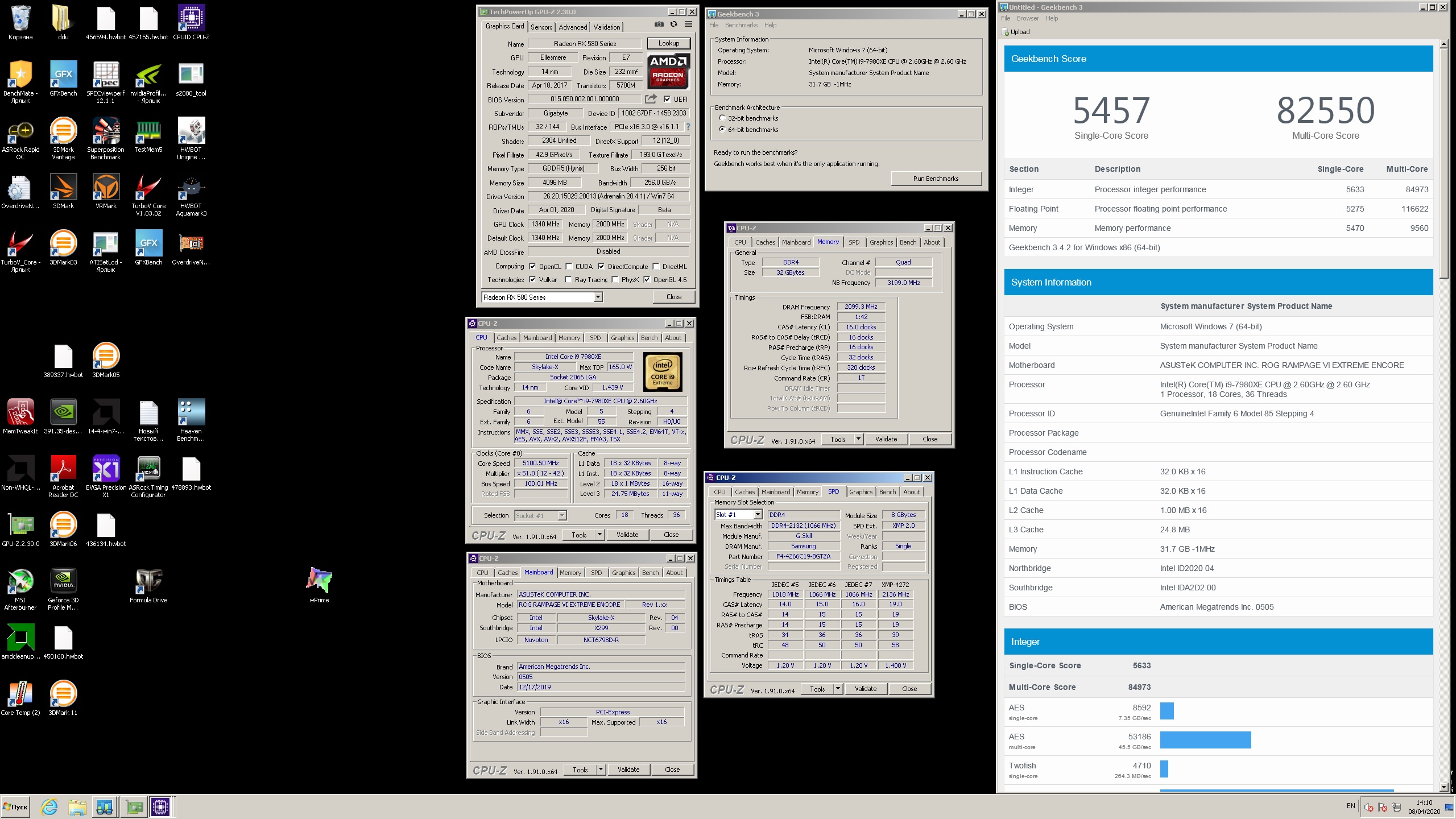Open the EVGA Precision X1 desktop icon
This screenshot has width=1456, height=819.
(106, 476)
